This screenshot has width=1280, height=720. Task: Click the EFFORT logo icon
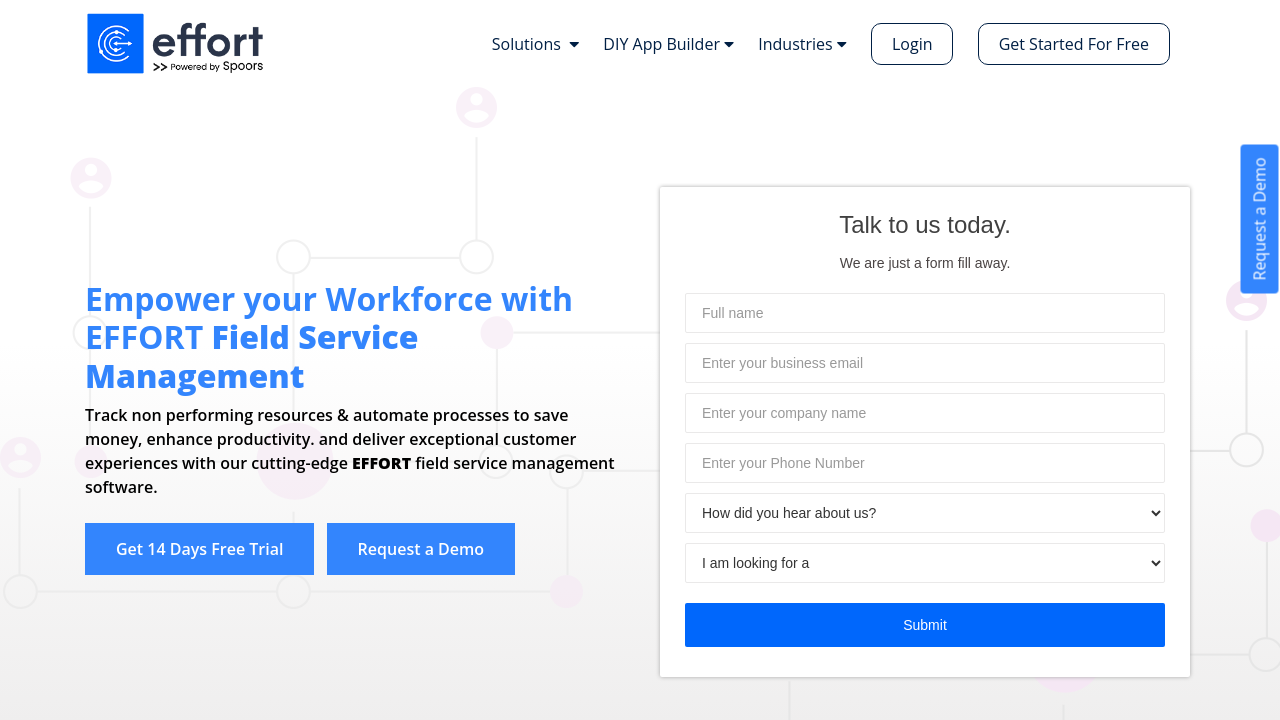116,43
